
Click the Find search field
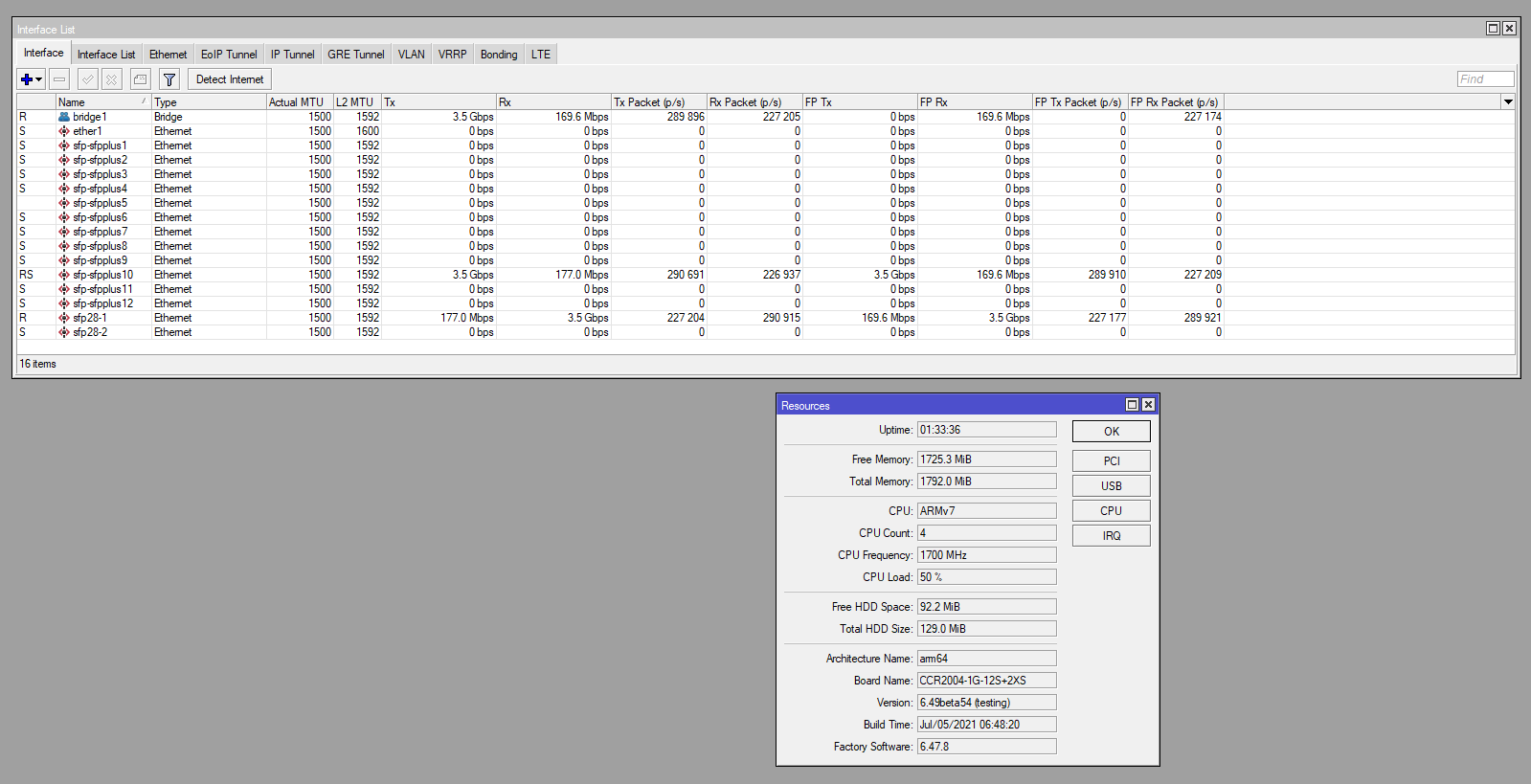[1486, 78]
